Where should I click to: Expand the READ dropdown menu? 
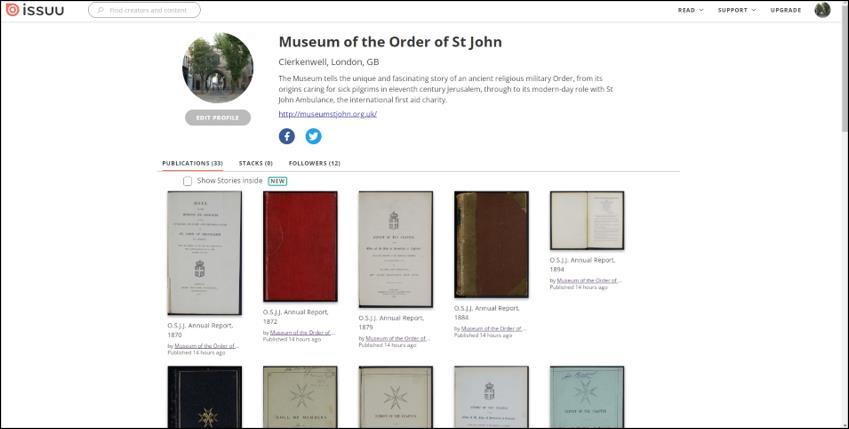pyautogui.click(x=690, y=10)
